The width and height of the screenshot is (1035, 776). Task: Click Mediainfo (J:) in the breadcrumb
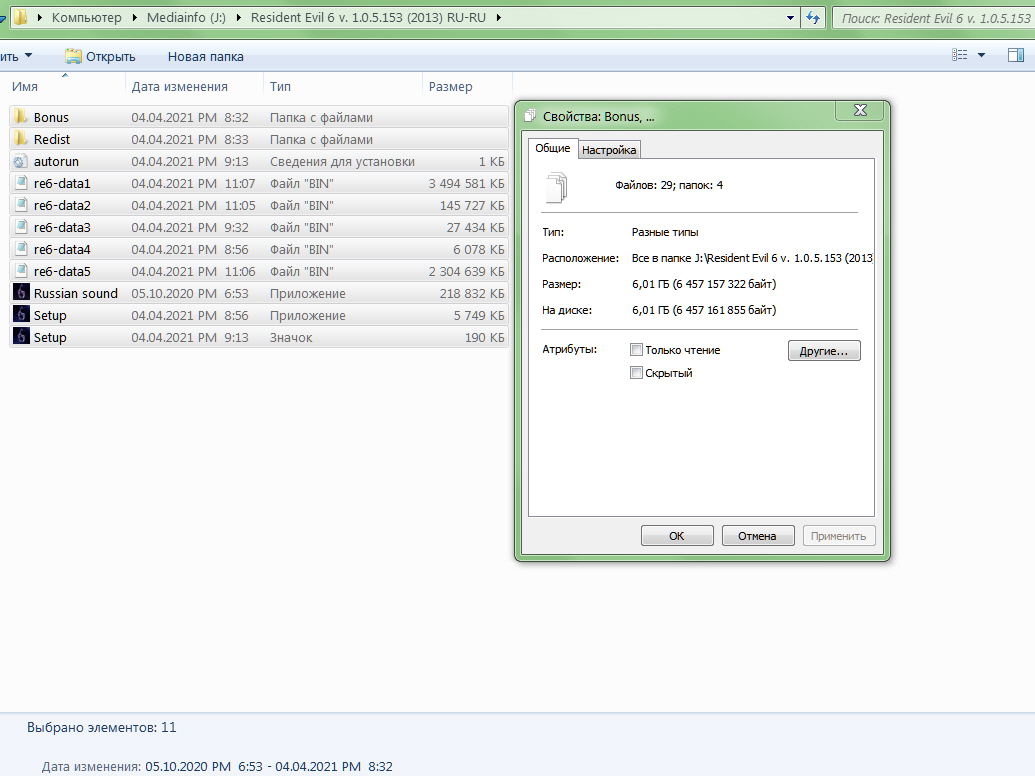point(186,18)
